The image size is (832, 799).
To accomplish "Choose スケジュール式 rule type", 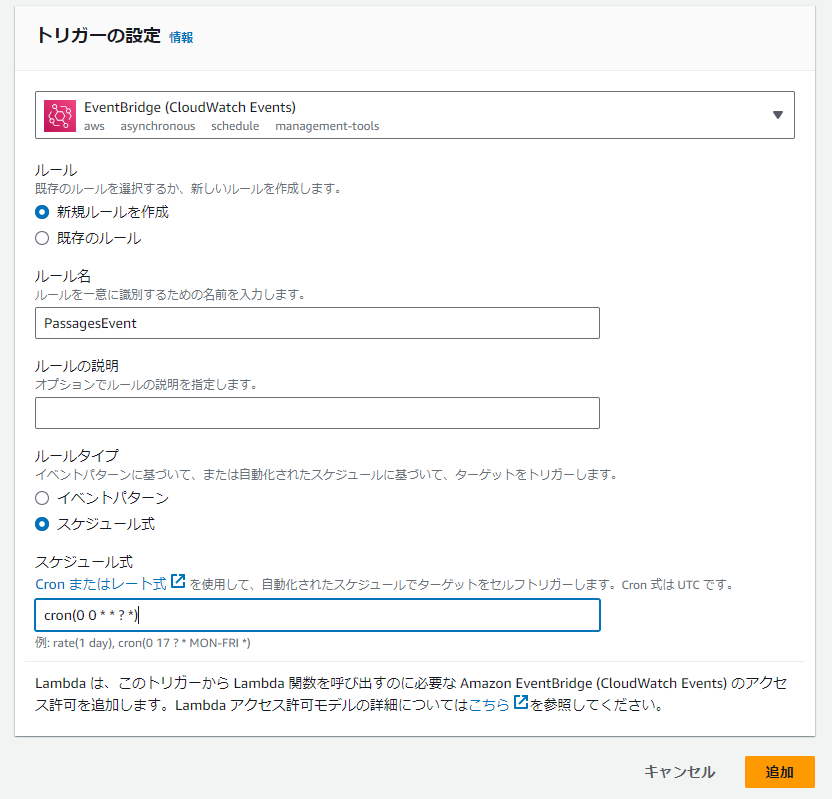I will tap(42, 524).
